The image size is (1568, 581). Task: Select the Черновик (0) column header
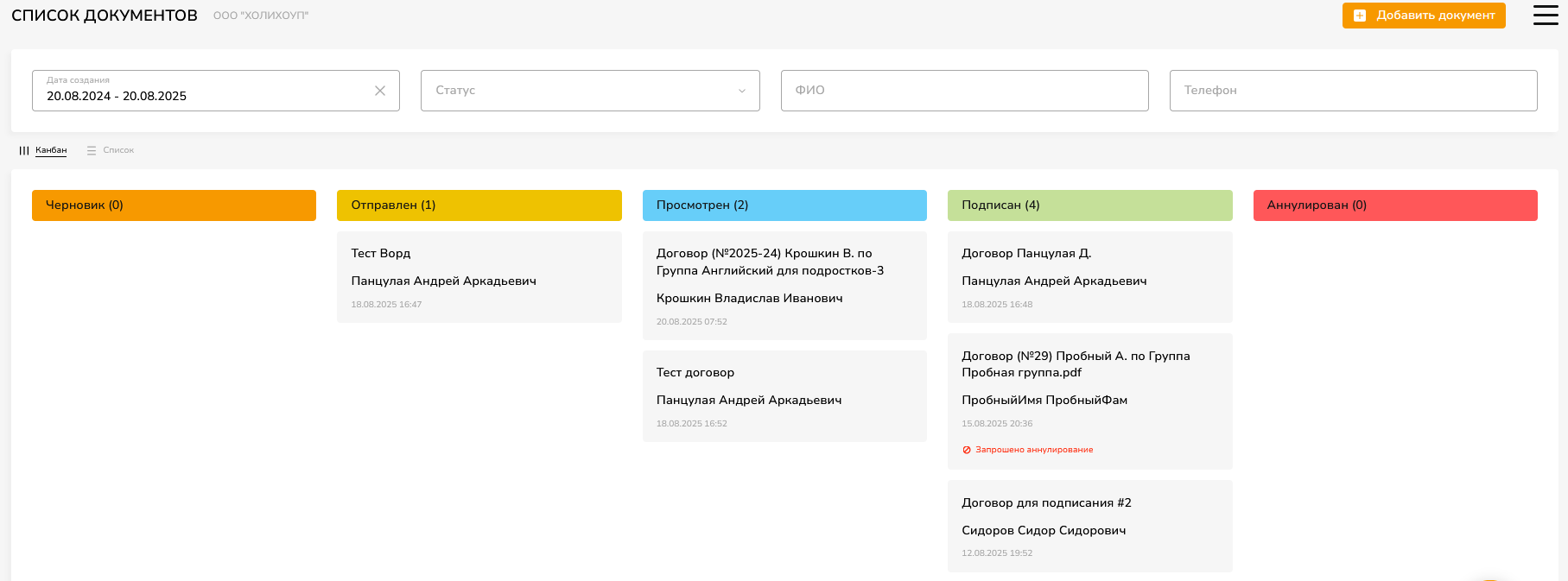pyautogui.click(x=174, y=205)
